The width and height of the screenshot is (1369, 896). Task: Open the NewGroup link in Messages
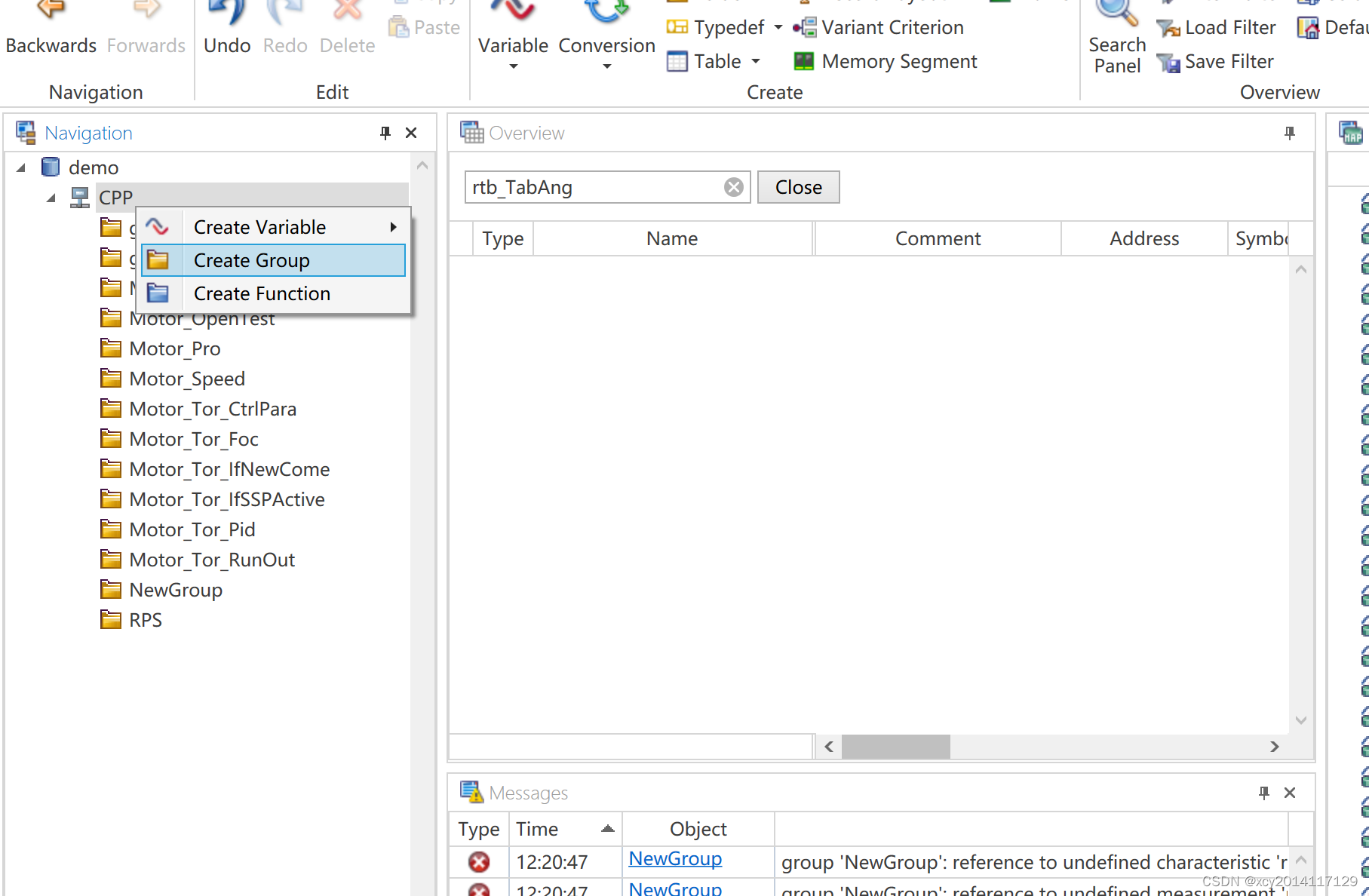[x=675, y=858]
